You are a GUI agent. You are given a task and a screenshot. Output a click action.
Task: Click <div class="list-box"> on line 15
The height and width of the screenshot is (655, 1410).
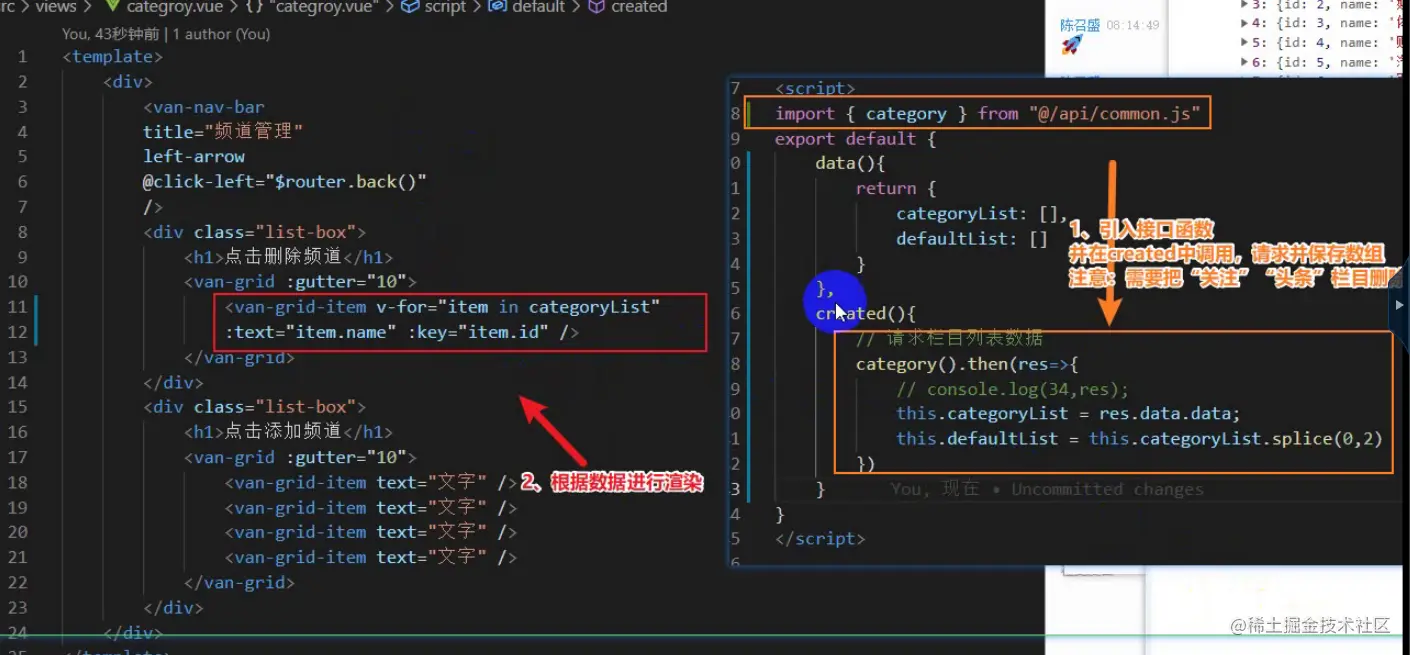coord(255,407)
